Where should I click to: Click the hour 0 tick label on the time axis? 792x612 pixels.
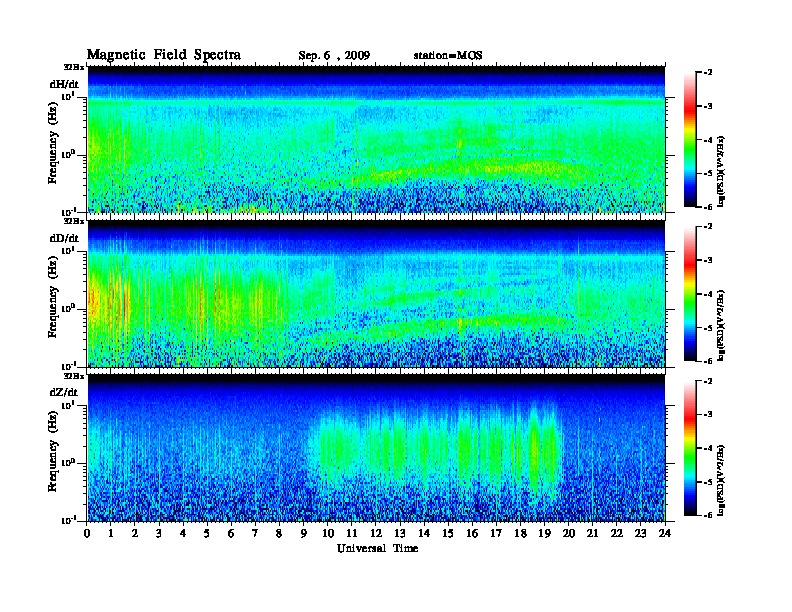pyautogui.click(x=87, y=534)
